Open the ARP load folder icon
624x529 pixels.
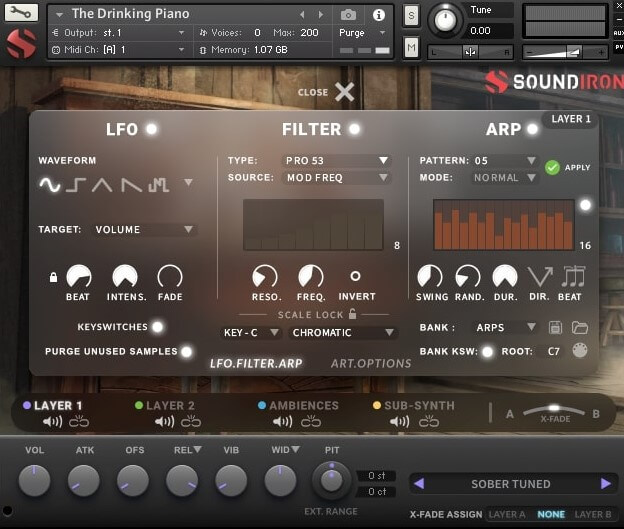tap(579, 327)
